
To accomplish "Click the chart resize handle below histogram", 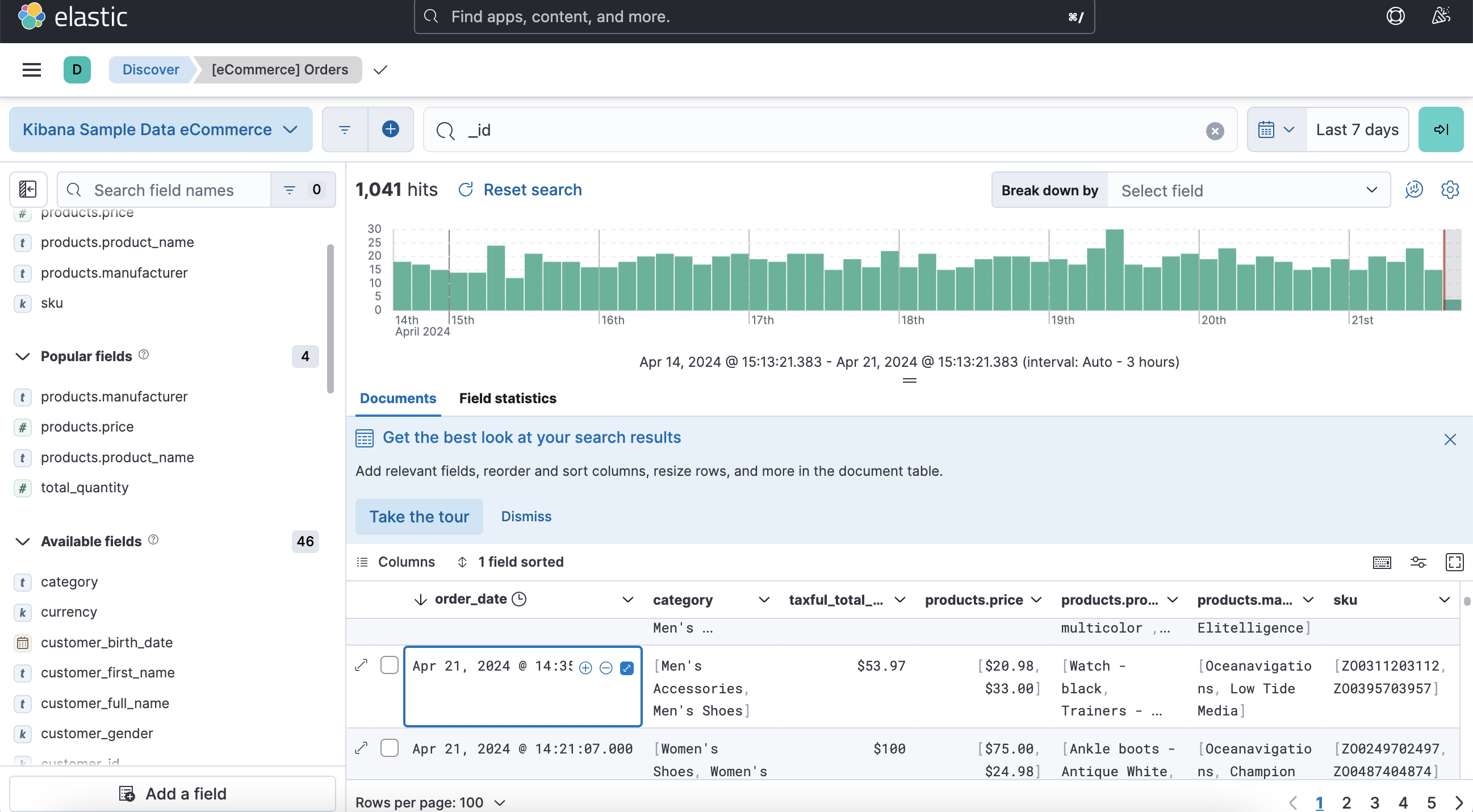I will (909, 380).
